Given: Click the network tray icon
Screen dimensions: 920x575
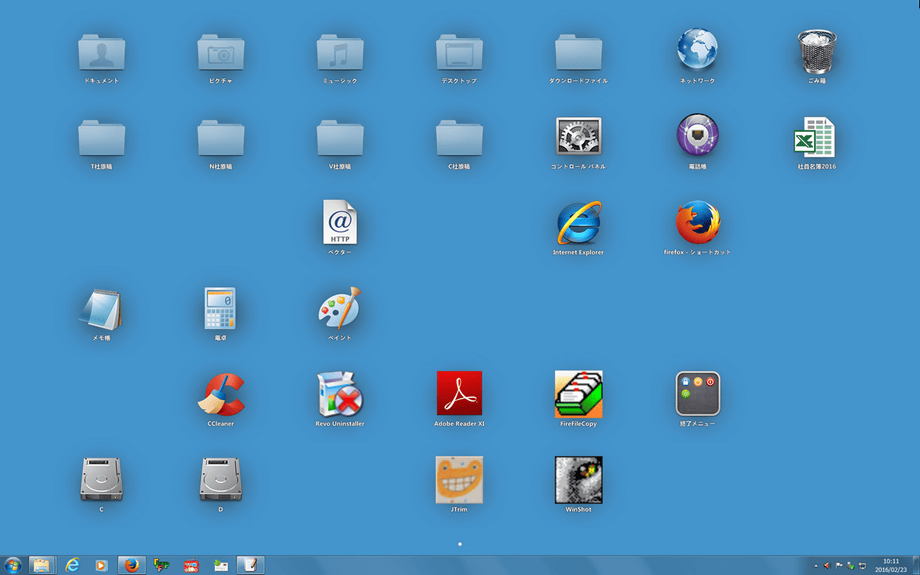Looking at the screenshot, I should [862, 566].
